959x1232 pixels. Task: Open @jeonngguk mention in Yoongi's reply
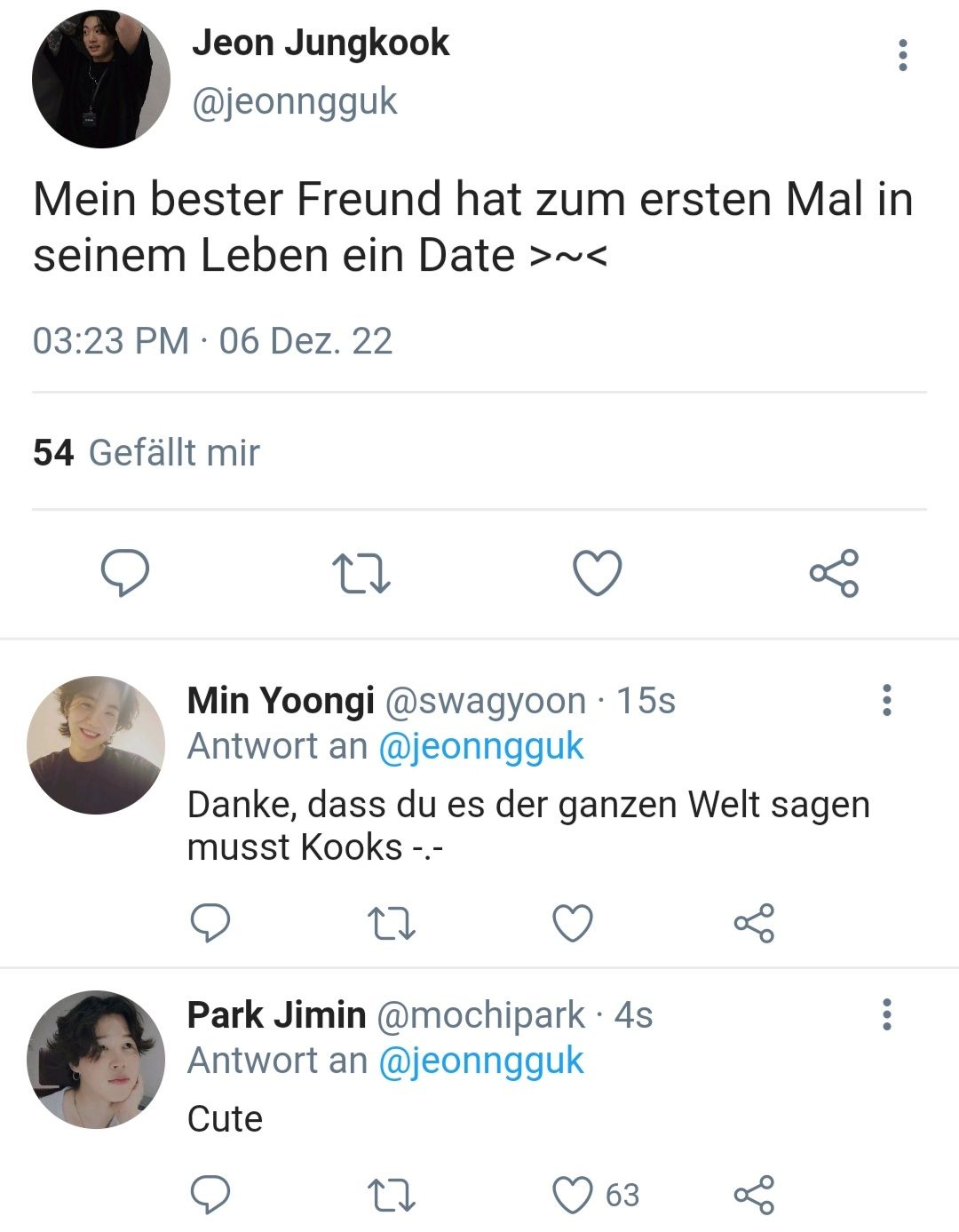click(x=481, y=746)
